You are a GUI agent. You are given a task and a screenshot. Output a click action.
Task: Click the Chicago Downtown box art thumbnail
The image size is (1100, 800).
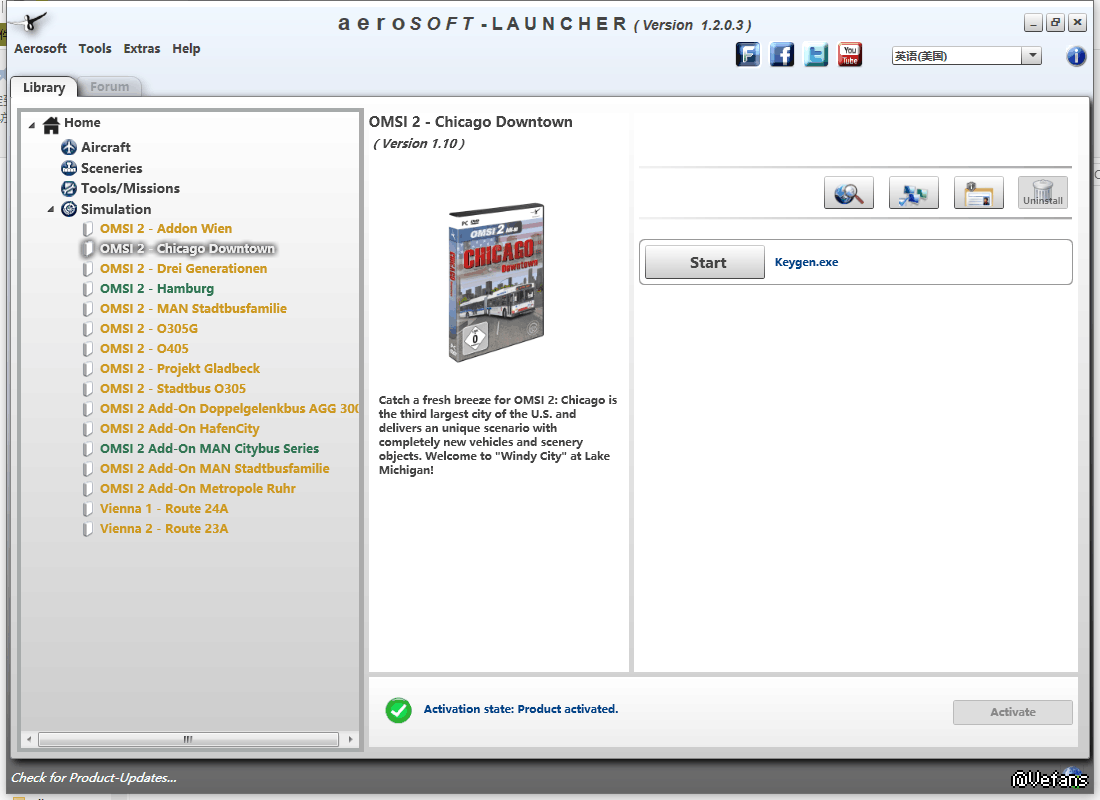tap(497, 283)
